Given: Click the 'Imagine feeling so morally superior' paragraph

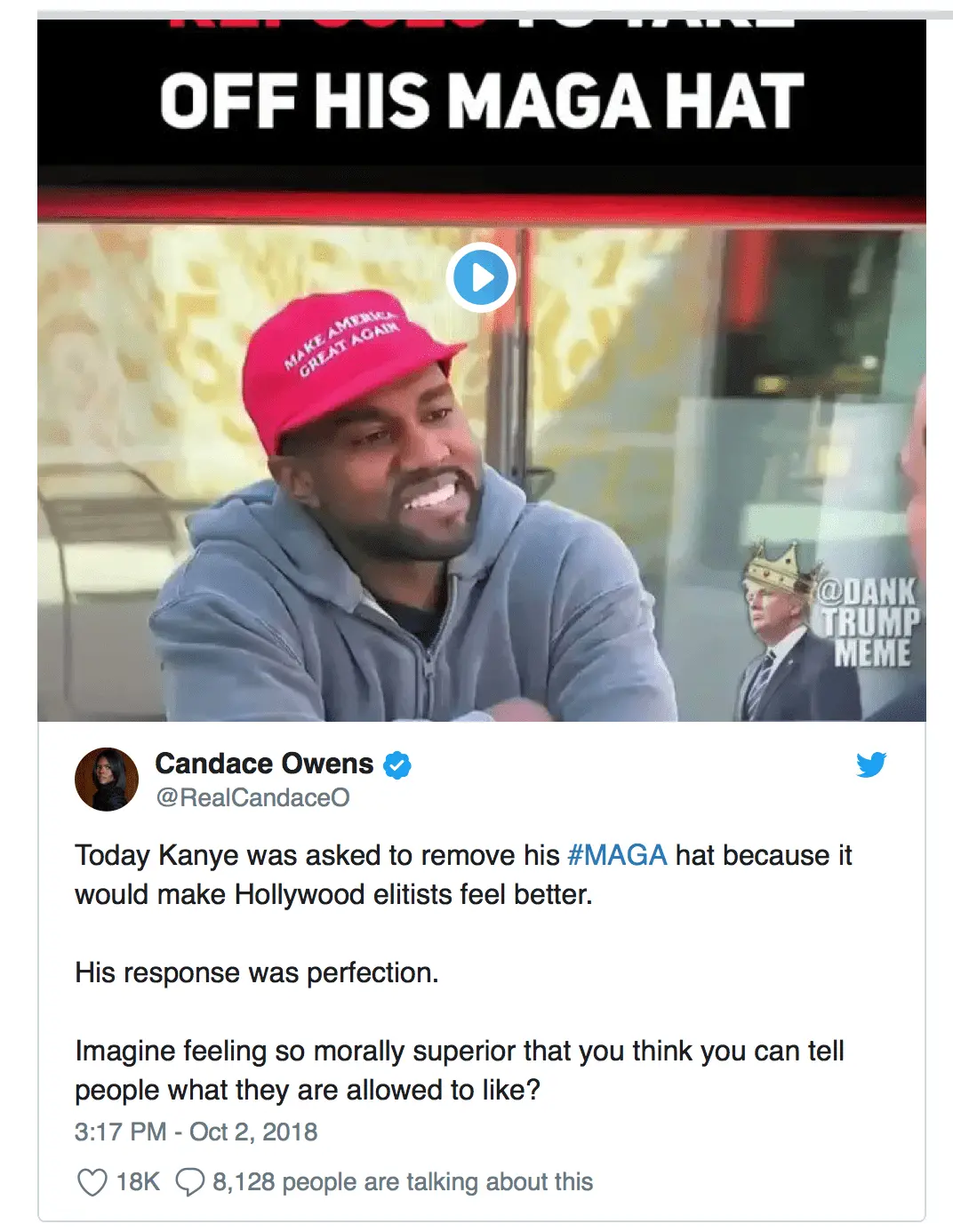Looking at the screenshot, I should [460, 1070].
